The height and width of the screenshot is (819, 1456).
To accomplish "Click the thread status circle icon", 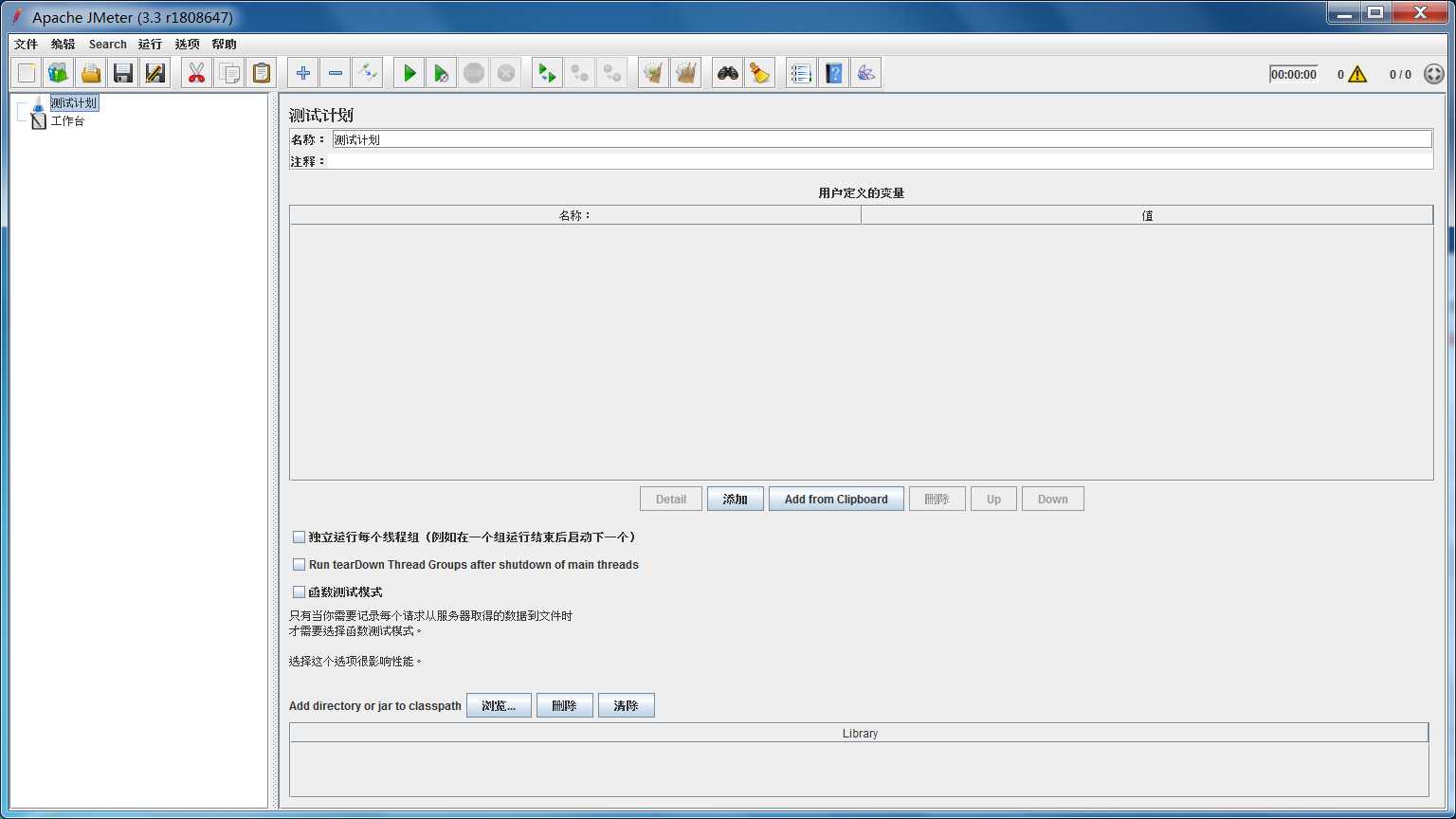I will (1434, 74).
